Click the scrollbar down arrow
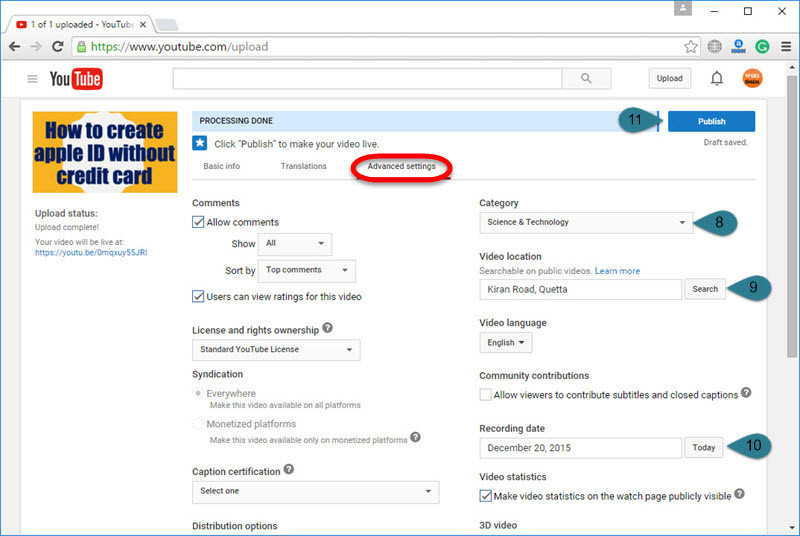 coord(791,528)
